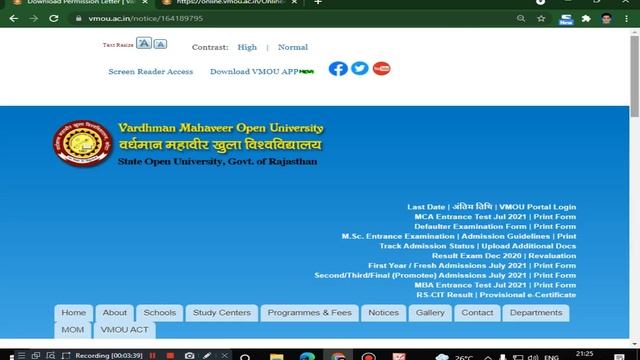Open the blue "New" extension icon
640x360 pixels.
[x=566, y=19]
